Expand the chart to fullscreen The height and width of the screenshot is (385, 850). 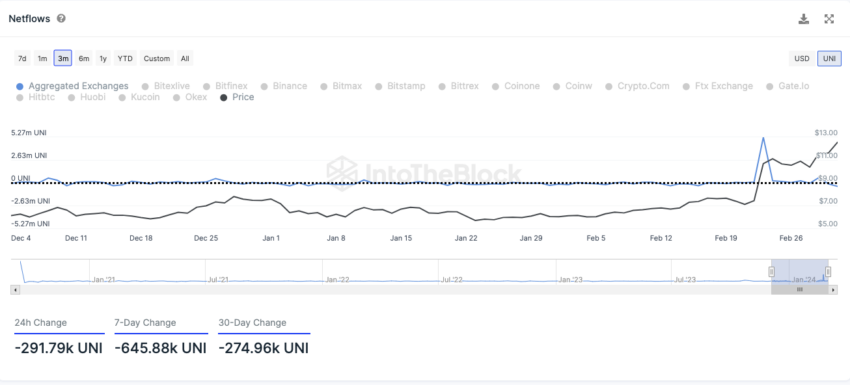[x=829, y=19]
